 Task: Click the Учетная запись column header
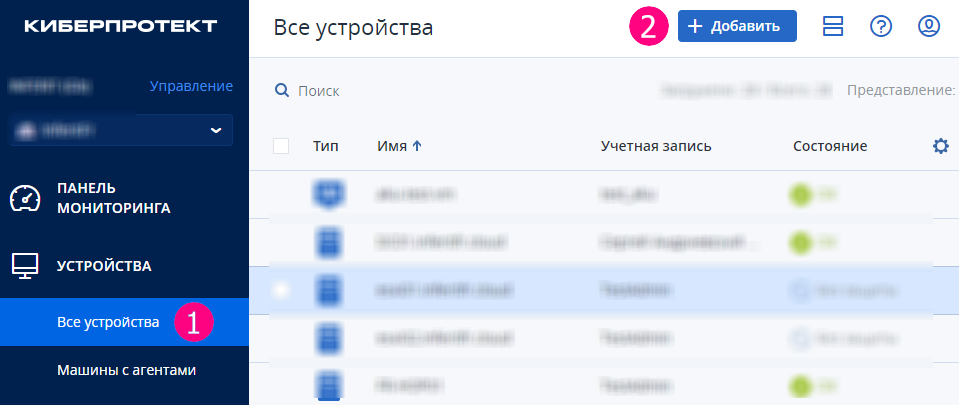[656, 146]
